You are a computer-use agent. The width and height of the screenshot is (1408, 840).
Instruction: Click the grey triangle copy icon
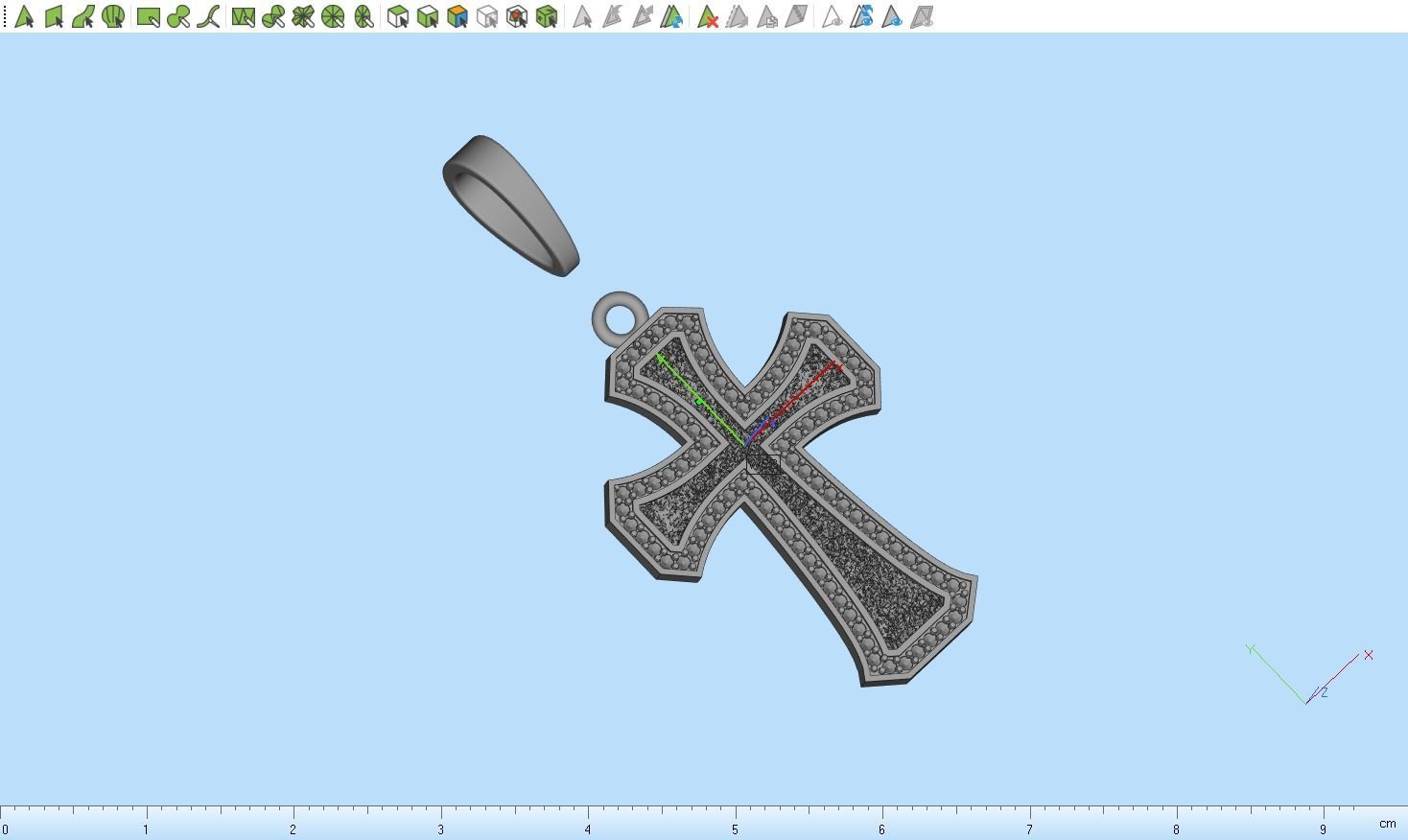[766, 16]
